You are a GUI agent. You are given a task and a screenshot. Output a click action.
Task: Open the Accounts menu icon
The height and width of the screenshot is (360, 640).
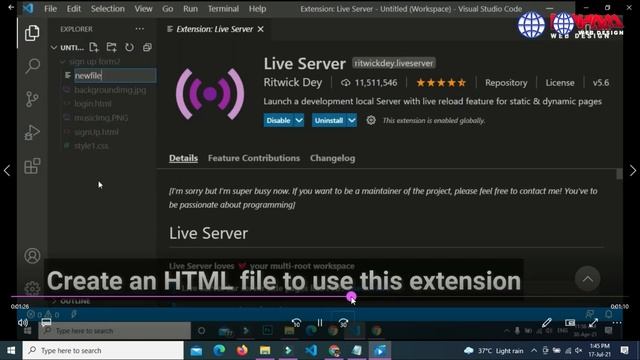pyautogui.click(x=32, y=256)
